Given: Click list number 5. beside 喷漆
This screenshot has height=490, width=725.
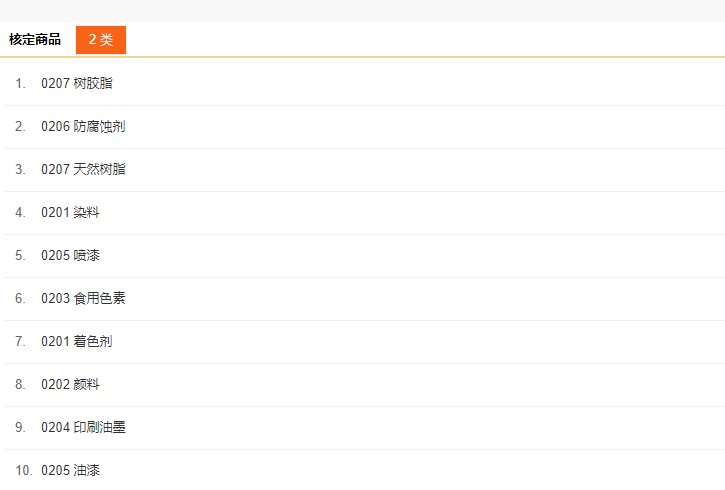Looking at the screenshot, I should tap(20, 255).
